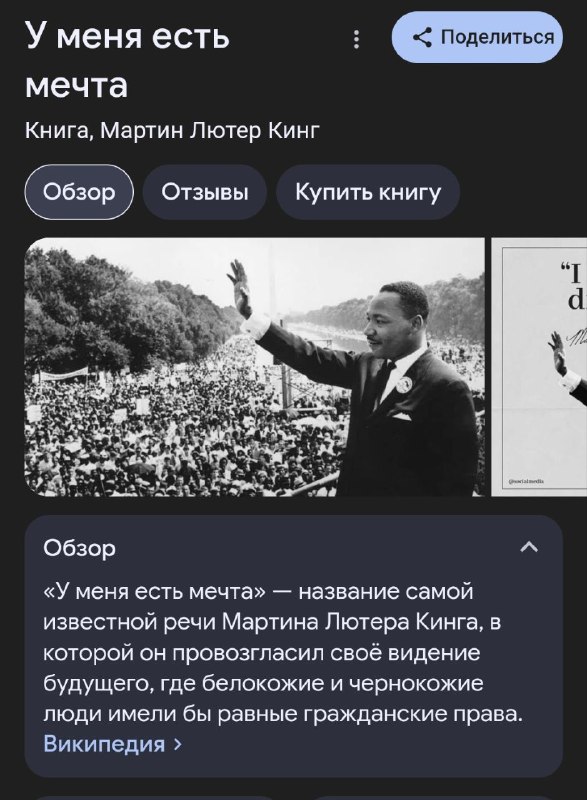Open the Википедия source link
This screenshot has height=800, width=587.
[x=104, y=743]
